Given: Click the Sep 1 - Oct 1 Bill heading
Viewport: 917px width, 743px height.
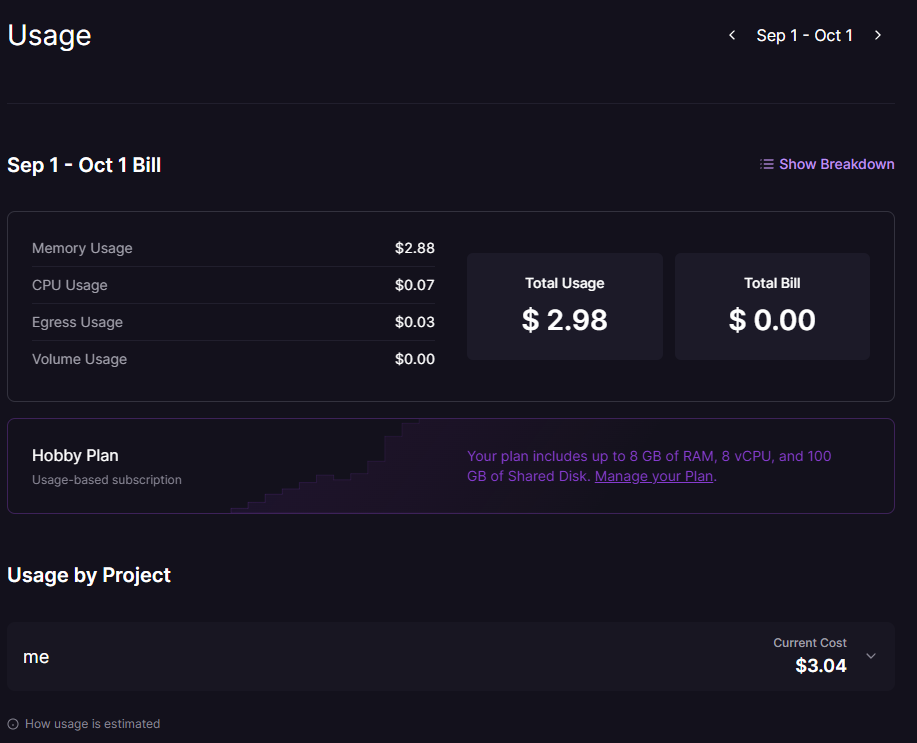Looking at the screenshot, I should point(84,165).
